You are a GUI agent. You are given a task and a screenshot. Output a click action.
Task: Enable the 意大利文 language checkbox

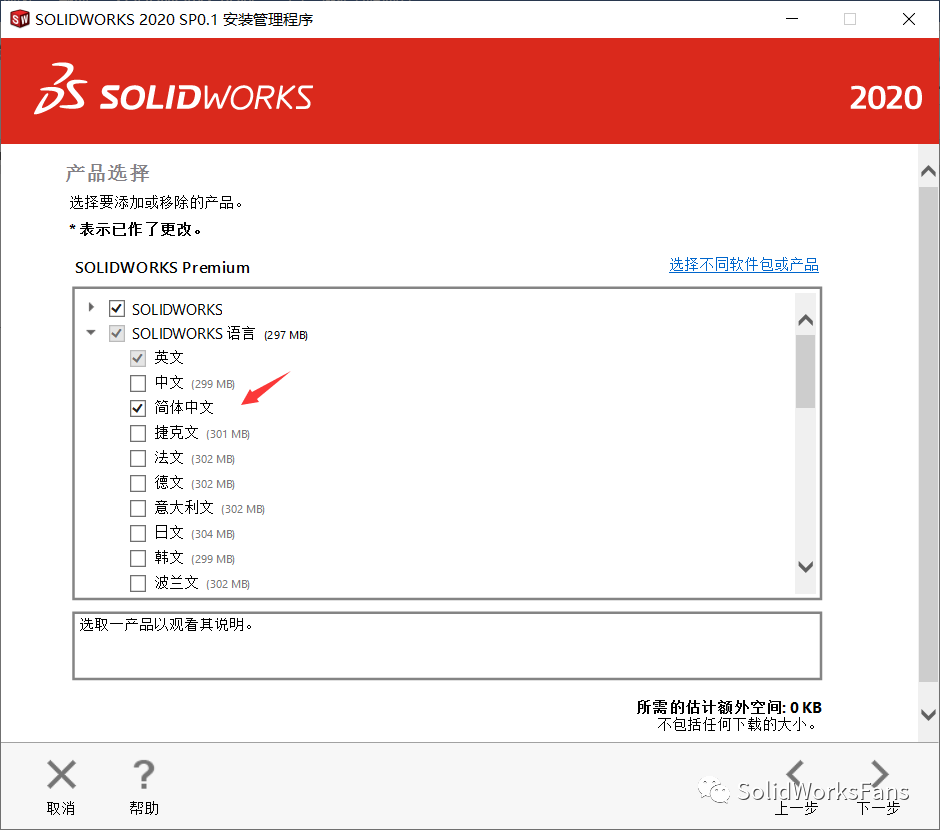pos(138,508)
